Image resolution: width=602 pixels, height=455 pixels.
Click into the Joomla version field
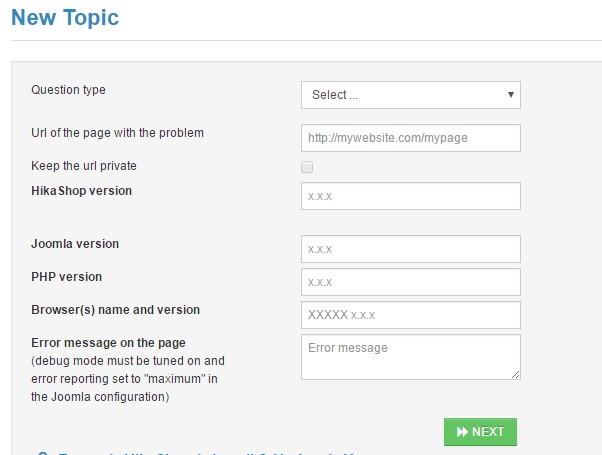[x=410, y=249]
